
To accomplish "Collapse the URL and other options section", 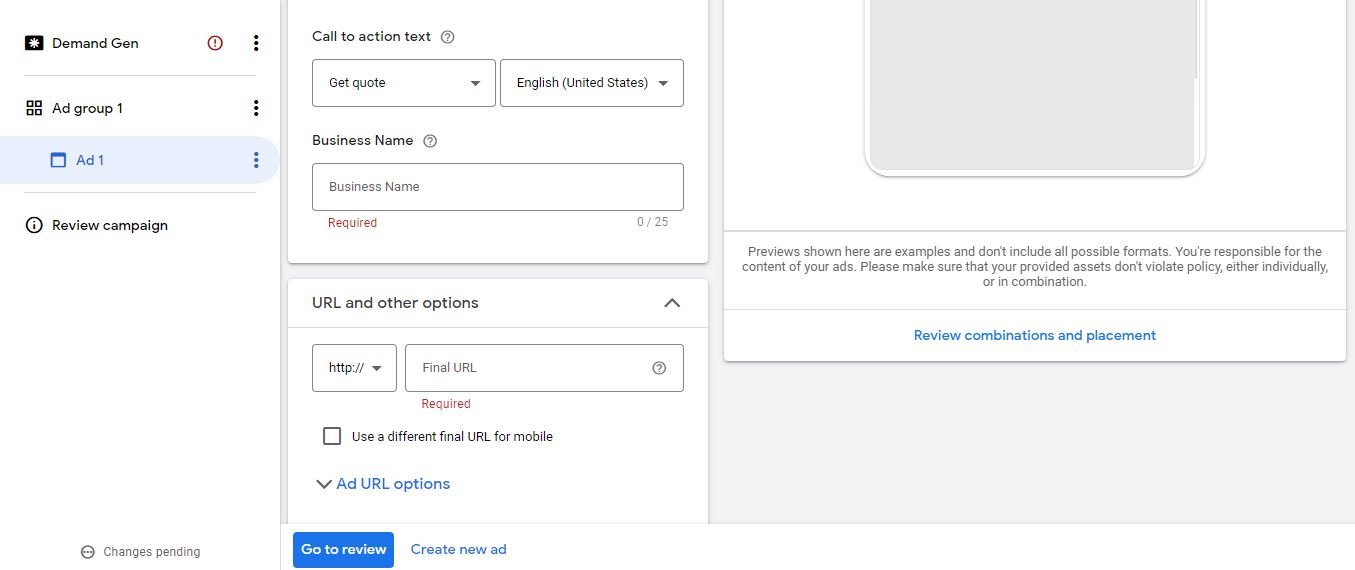I will tap(672, 303).
